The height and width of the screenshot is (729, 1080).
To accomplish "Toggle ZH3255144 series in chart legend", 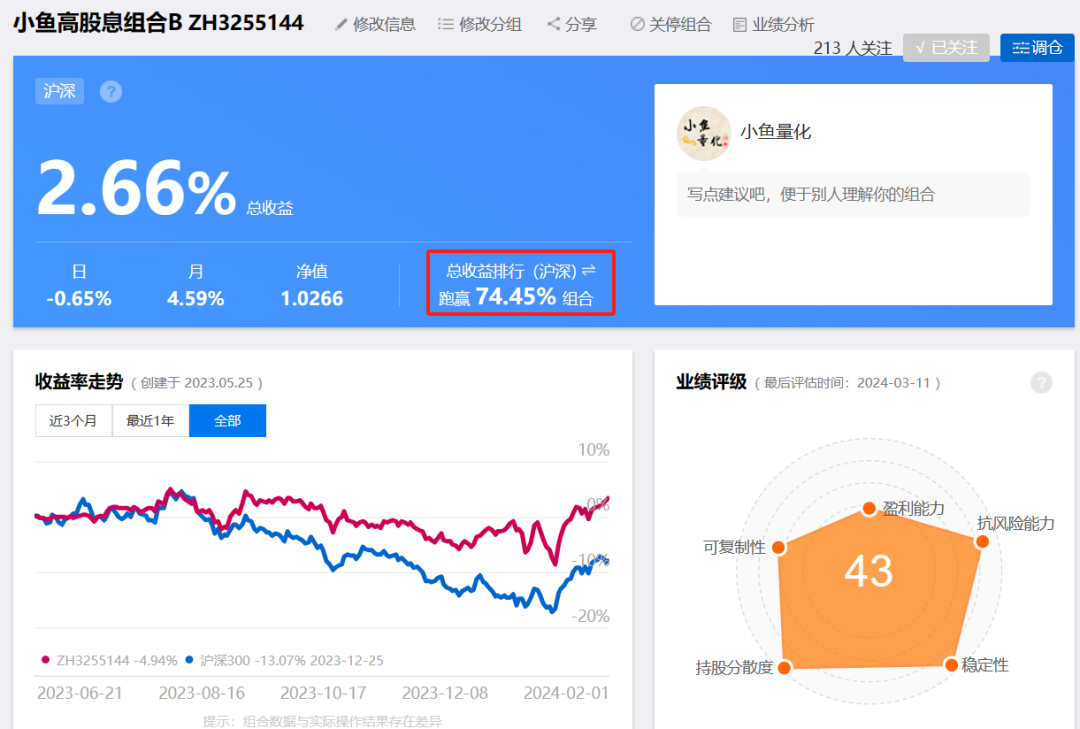I will click(x=110, y=660).
